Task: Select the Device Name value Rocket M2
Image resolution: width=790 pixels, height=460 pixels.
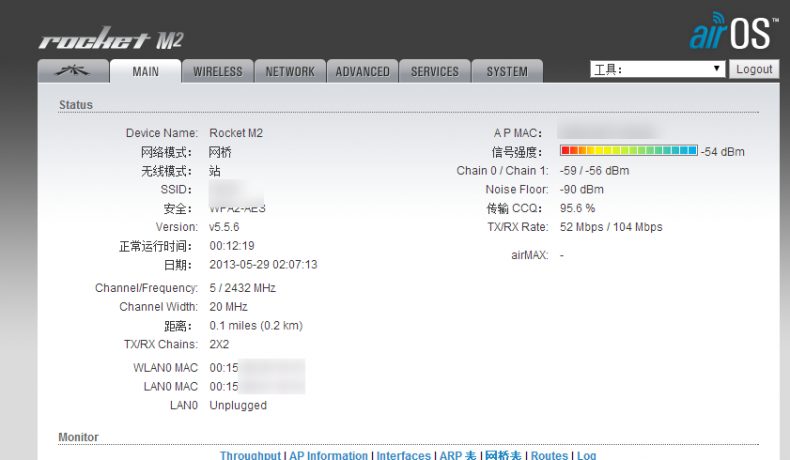Action: click(236, 133)
